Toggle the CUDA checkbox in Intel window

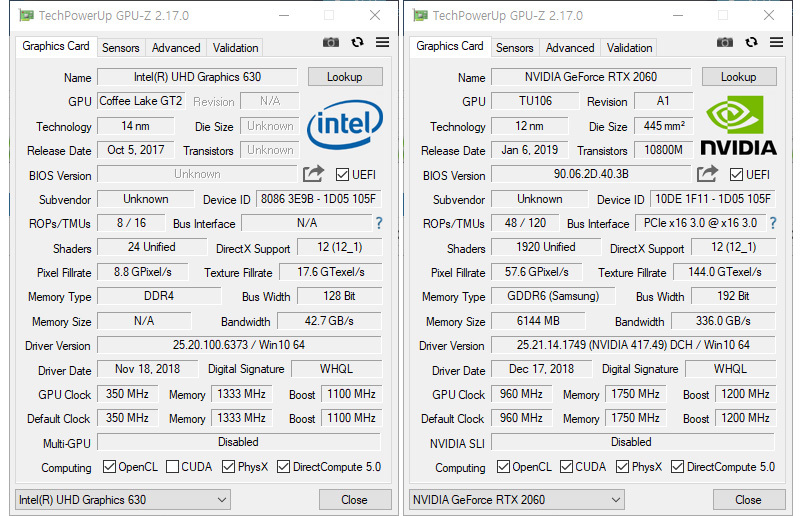[173, 467]
